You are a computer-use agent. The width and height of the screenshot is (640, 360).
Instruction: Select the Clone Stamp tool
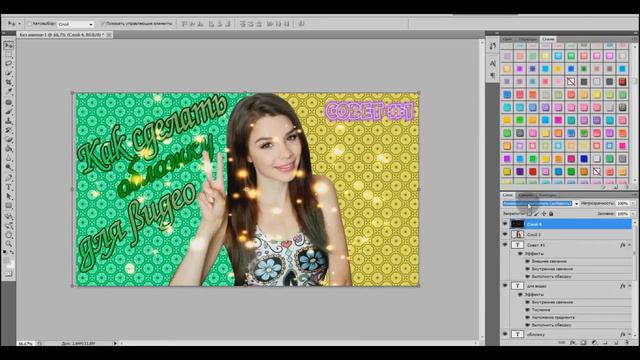[9, 121]
